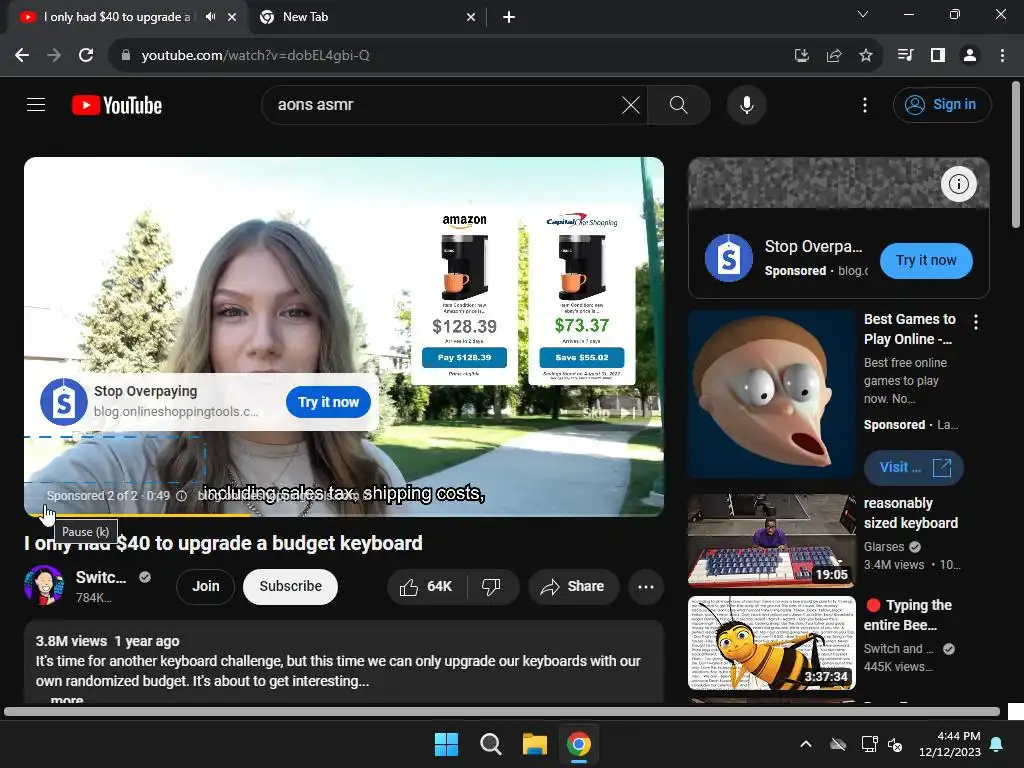Go forward with browser forward arrow
Viewport: 1024px width, 768px height.
[54, 56]
